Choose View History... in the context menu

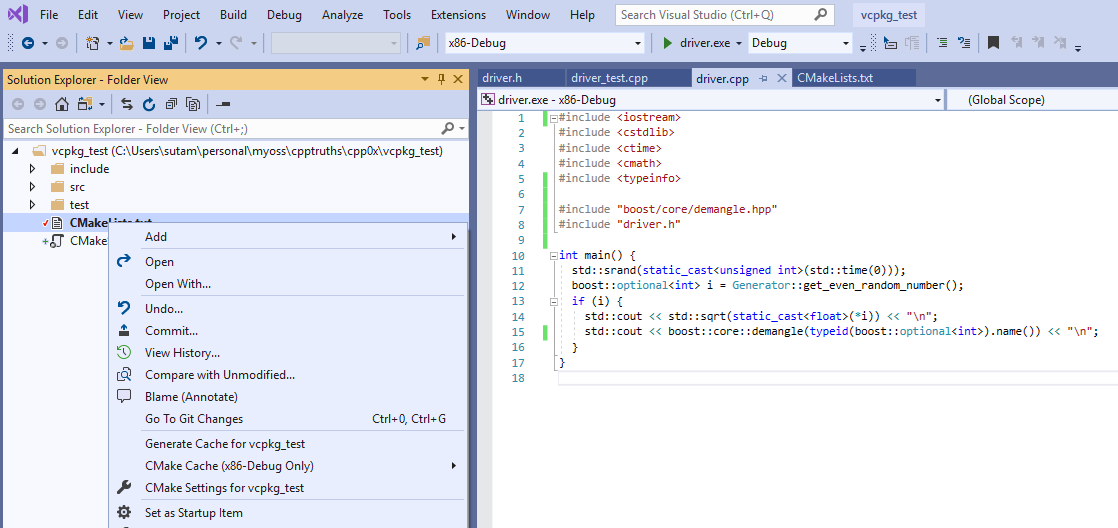click(287, 353)
